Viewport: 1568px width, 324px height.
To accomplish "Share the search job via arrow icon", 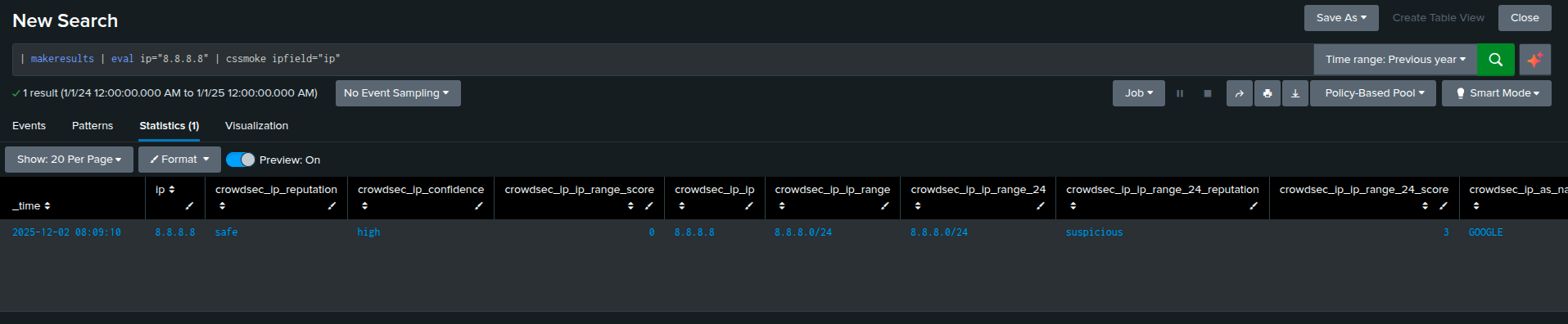I will coord(1239,93).
